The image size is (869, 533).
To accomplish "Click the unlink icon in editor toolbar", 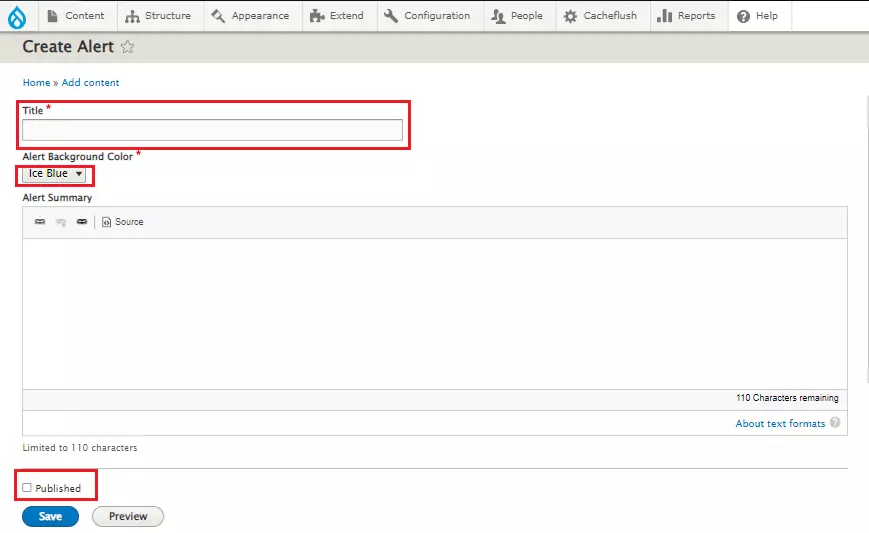I will tap(61, 222).
